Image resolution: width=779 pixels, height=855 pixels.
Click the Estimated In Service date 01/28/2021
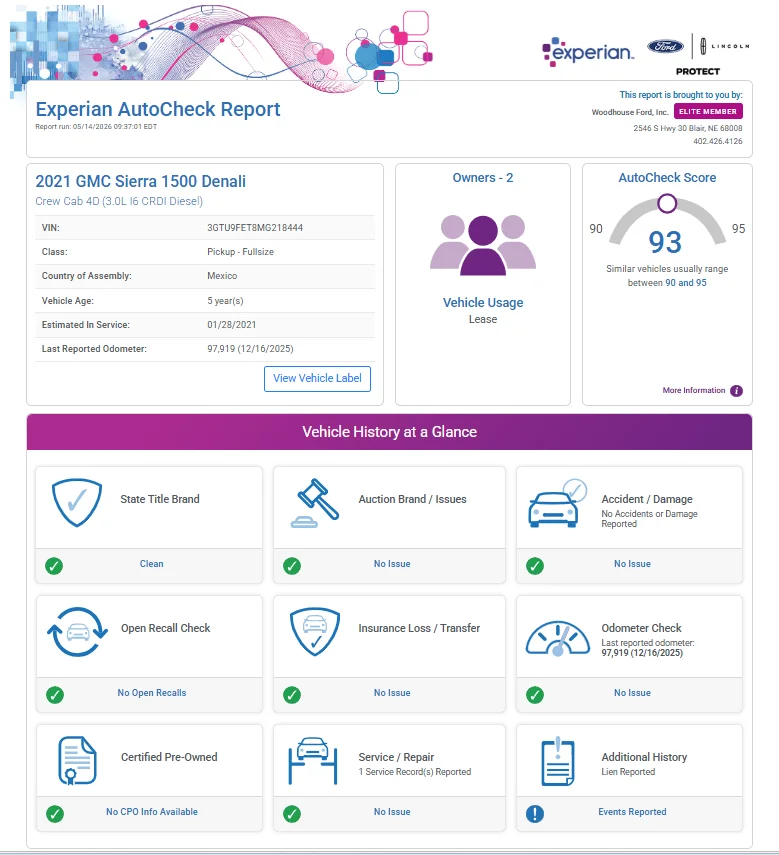tap(232, 324)
